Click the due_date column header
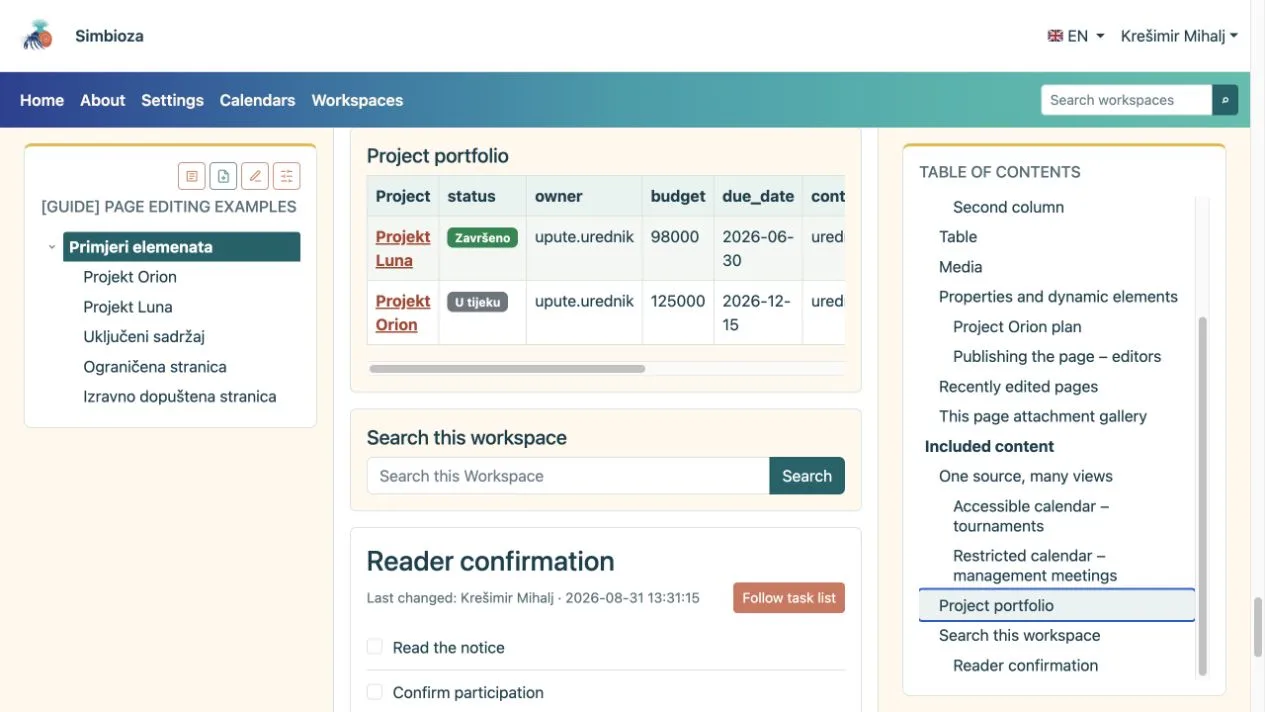The image size is (1265, 712). pos(758,196)
